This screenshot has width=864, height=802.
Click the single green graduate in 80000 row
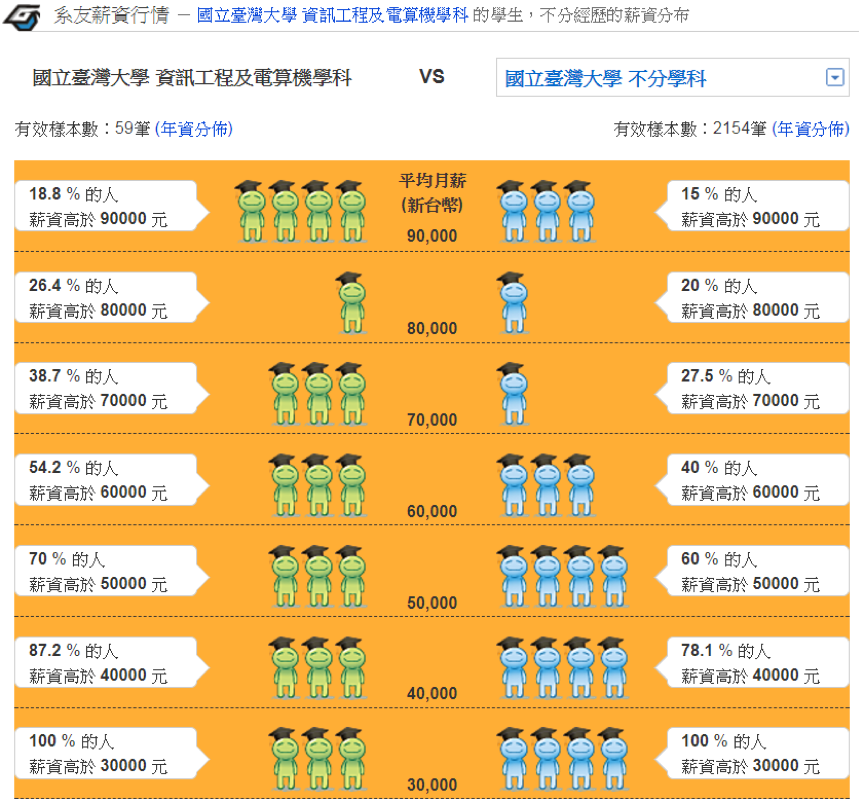coord(352,303)
